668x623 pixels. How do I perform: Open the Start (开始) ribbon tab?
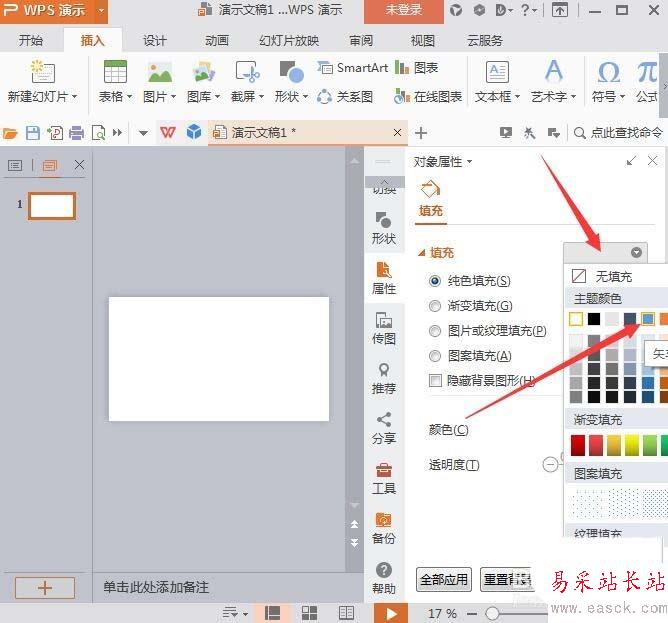pyautogui.click(x=31, y=40)
